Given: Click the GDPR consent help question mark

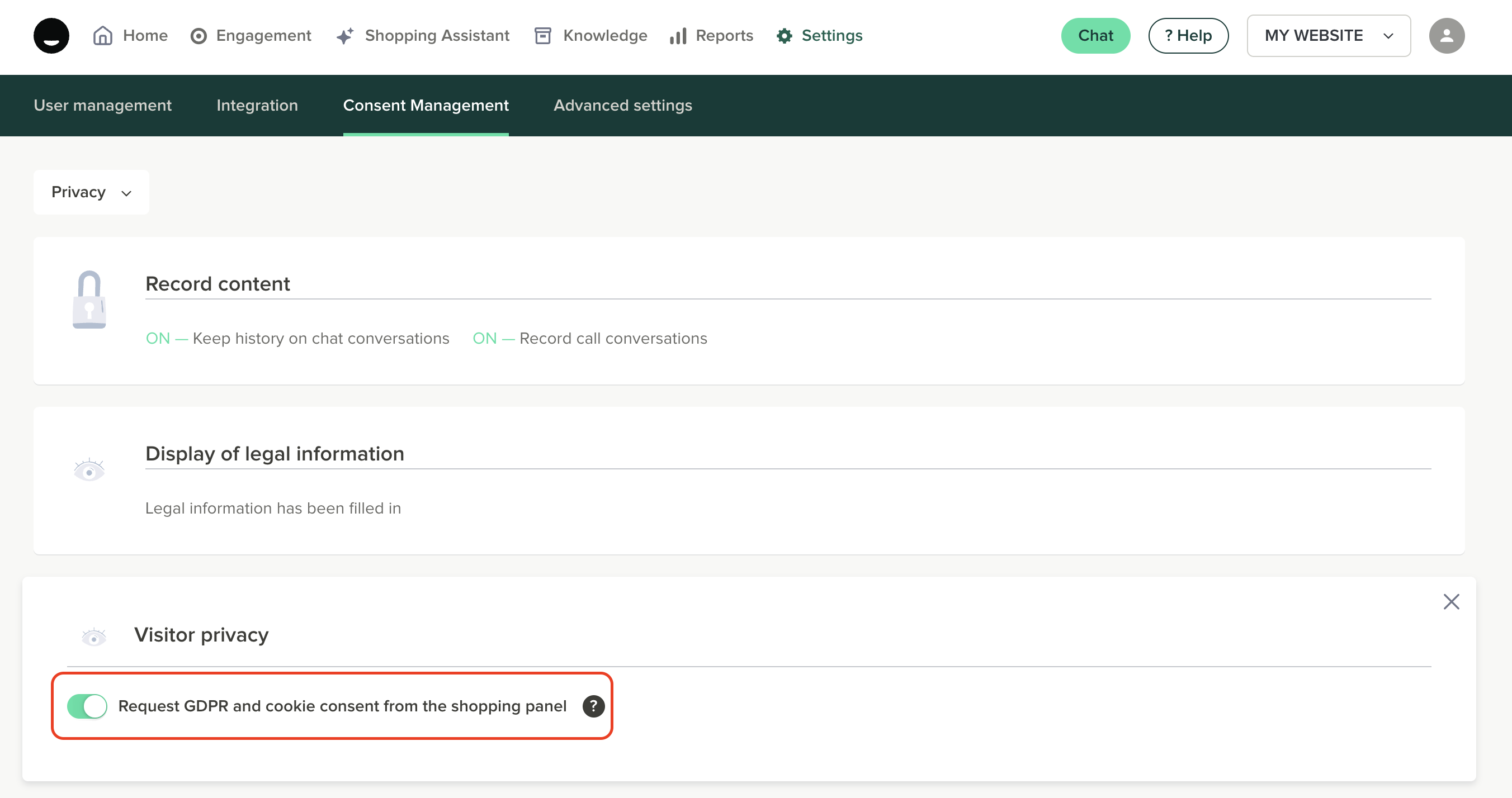Looking at the screenshot, I should point(593,706).
